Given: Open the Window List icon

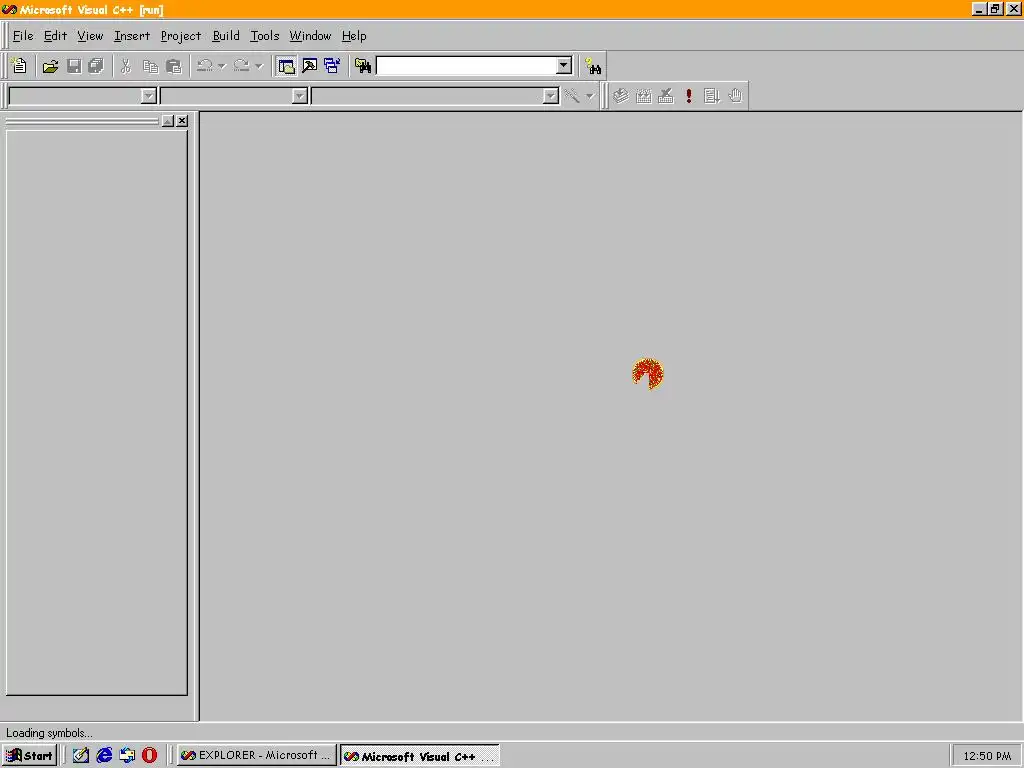Looking at the screenshot, I should pyautogui.click(x=332, y=66).
